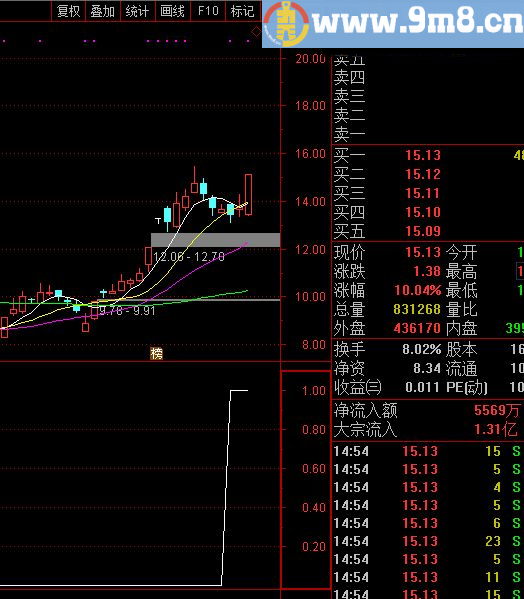
Task: Select the gap label 9.78 - 9.91
Action: coord(127,310)
